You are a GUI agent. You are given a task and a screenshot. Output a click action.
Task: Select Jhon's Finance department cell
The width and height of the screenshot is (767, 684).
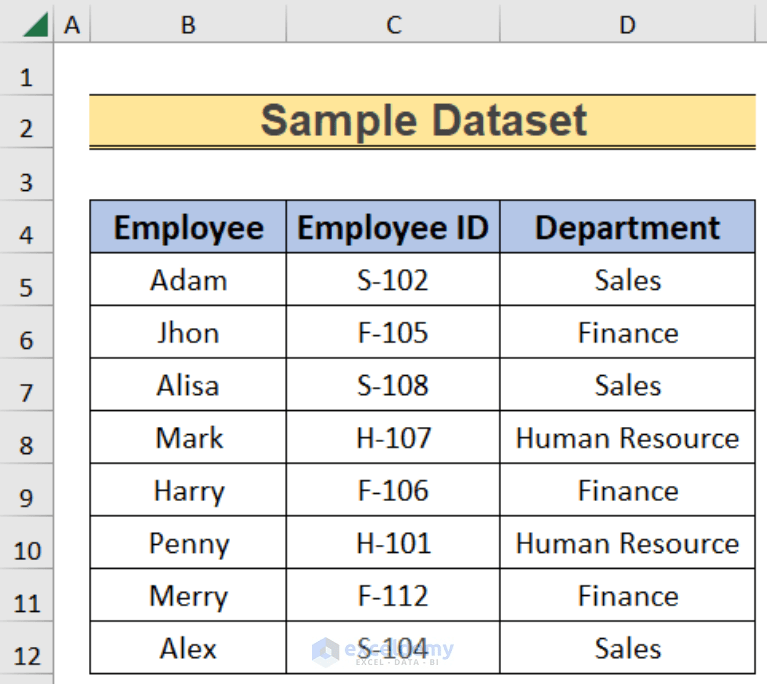click(628, 332)
